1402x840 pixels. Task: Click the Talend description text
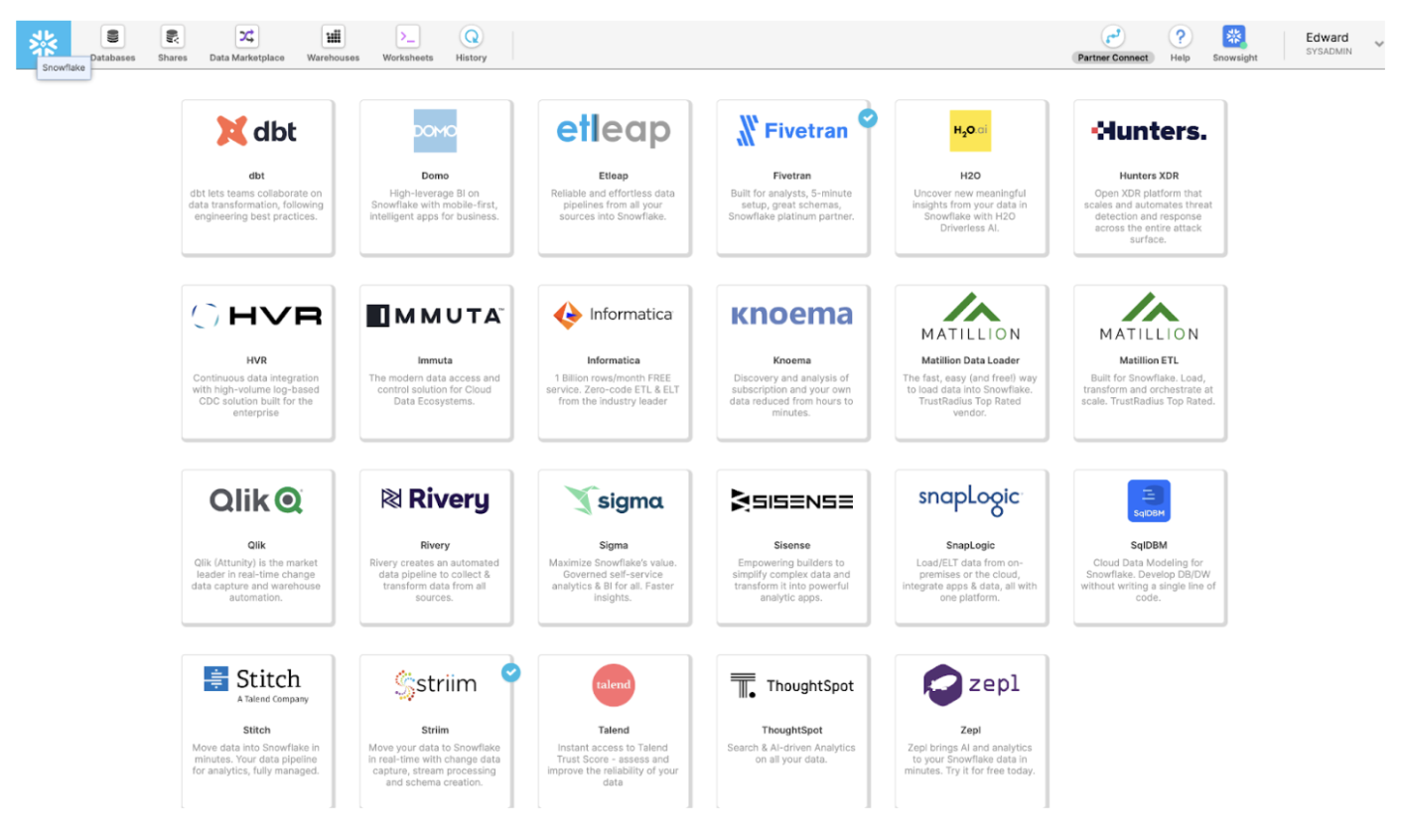click(x=613, y=765)
